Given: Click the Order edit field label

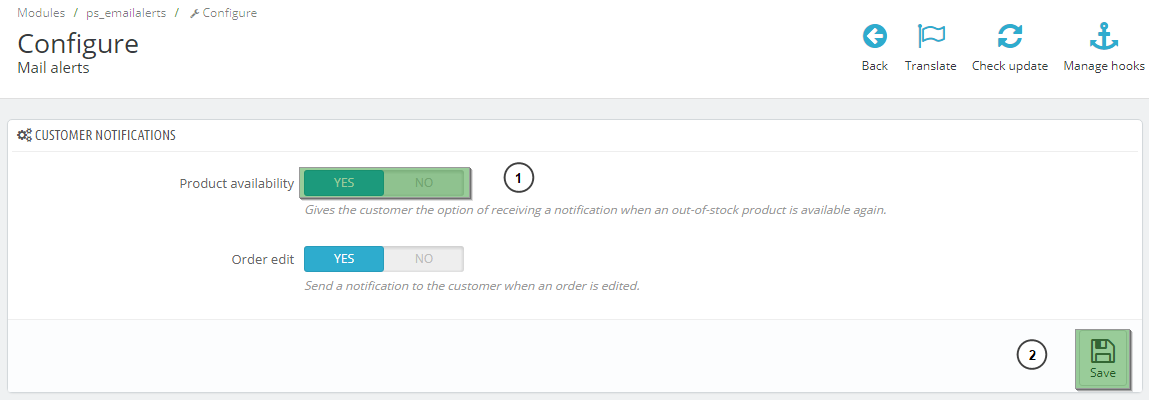Looking at the screenshot, I should coord(262,259).
